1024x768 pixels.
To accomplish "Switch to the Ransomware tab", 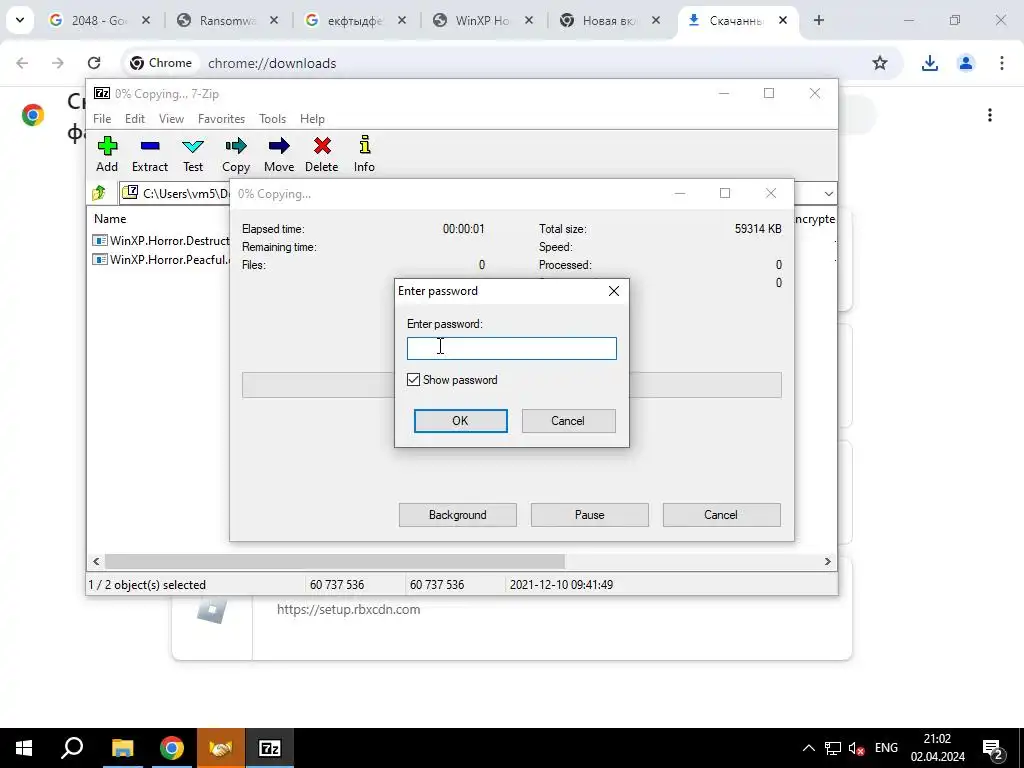I will click(x=227, y=20).
